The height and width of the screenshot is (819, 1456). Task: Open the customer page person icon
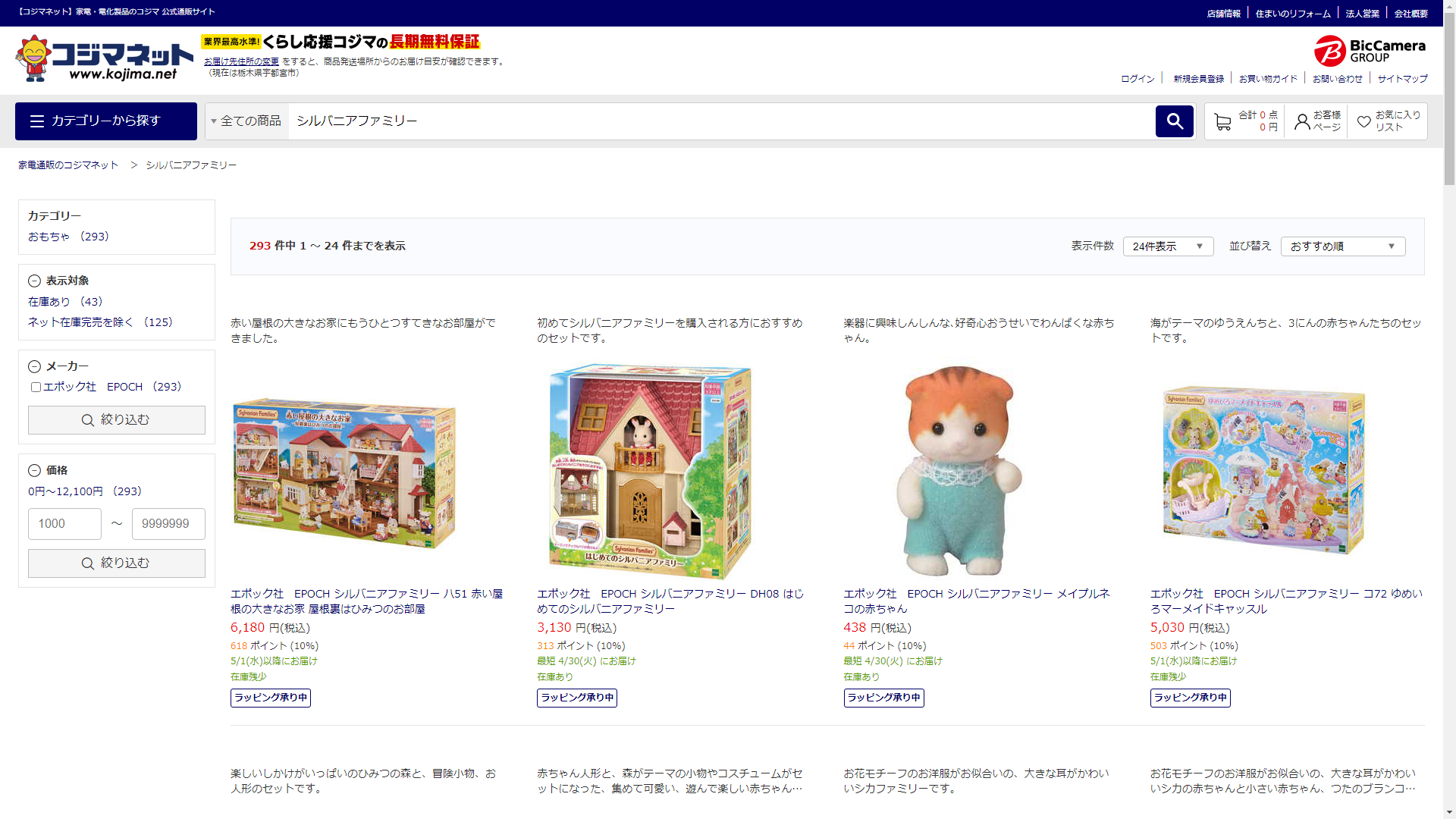click(1302, 121)
